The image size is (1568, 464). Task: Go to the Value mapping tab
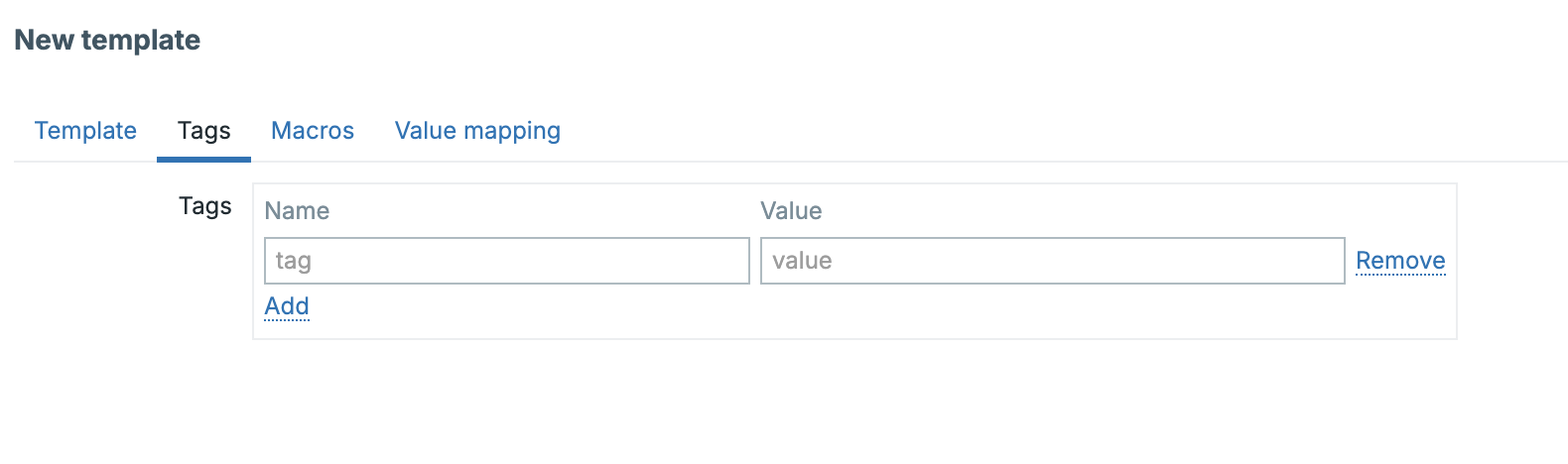coord(477,131)
